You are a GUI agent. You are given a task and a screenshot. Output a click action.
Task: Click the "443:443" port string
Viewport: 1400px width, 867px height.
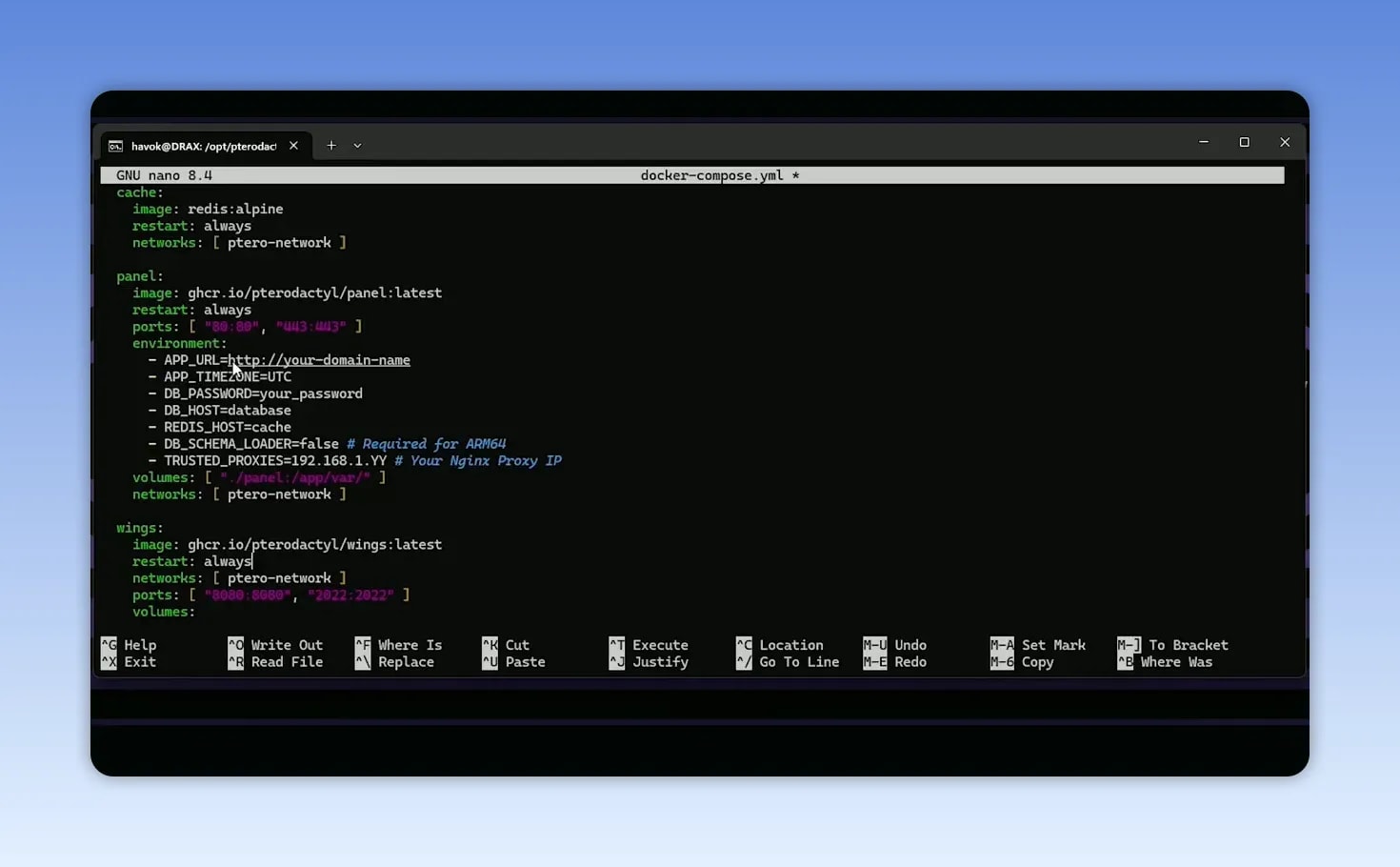click(310, 327)
